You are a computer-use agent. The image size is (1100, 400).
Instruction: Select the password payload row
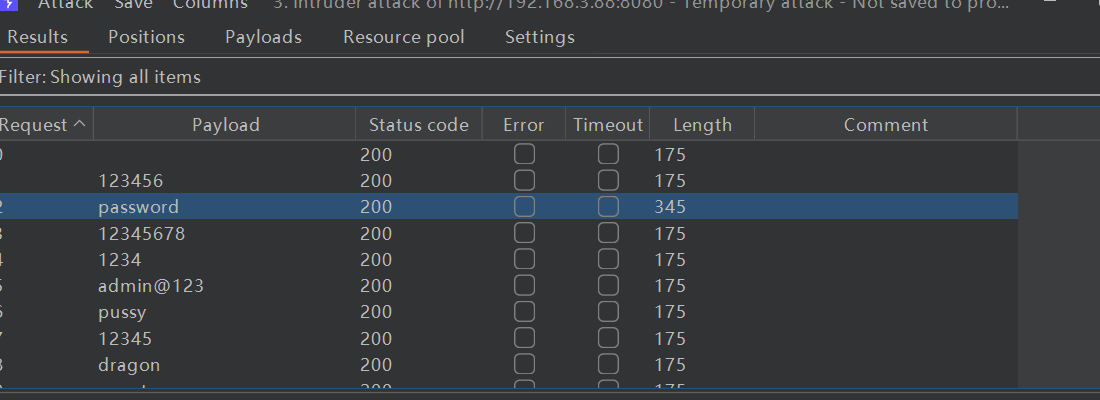tap(138, 207)
